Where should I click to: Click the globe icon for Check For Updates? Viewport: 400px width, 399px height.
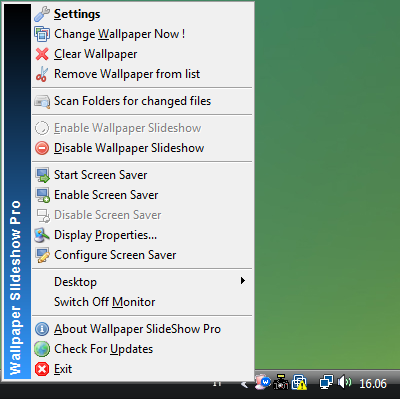click(42, 349)
